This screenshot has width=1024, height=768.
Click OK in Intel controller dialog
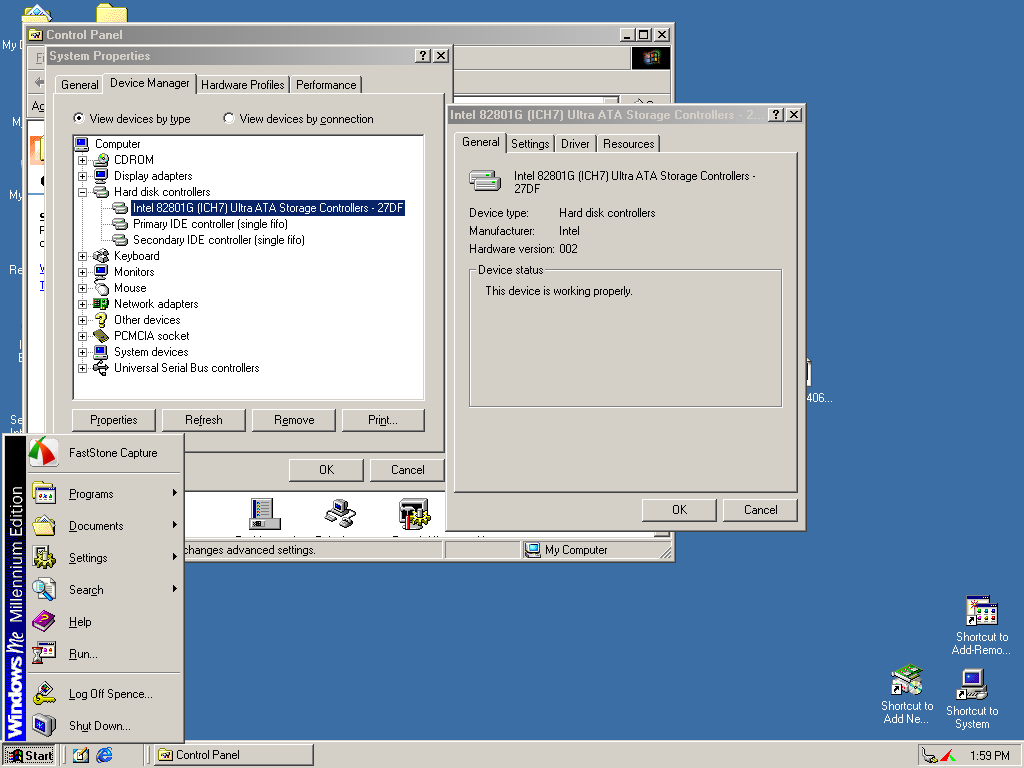click(679, 510)
